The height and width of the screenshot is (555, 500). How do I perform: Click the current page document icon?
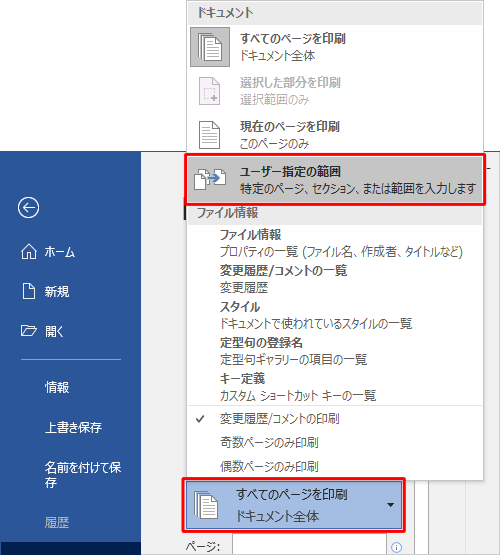[209, 135]
